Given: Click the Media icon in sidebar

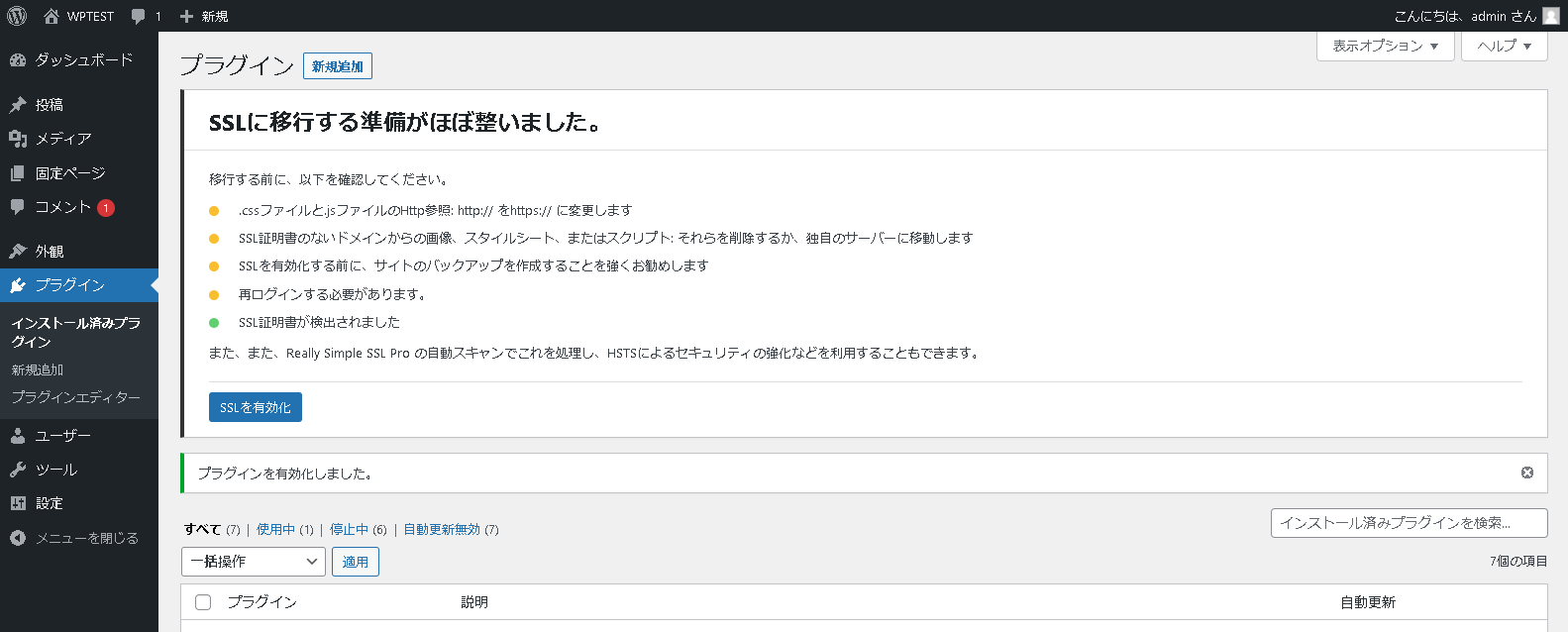Looking at the screenshot, I should 18,139.
